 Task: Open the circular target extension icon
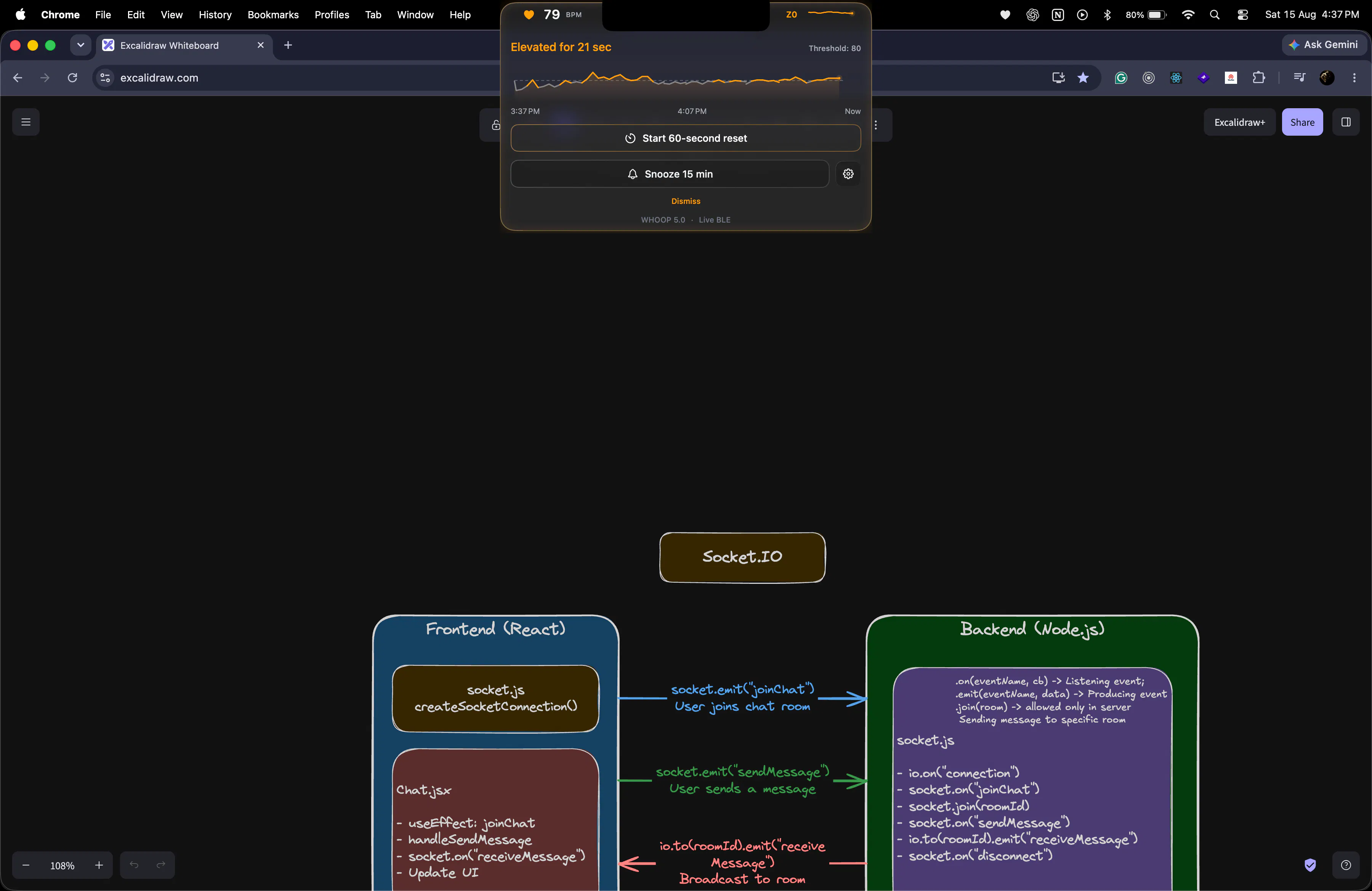pos(1148,78)
